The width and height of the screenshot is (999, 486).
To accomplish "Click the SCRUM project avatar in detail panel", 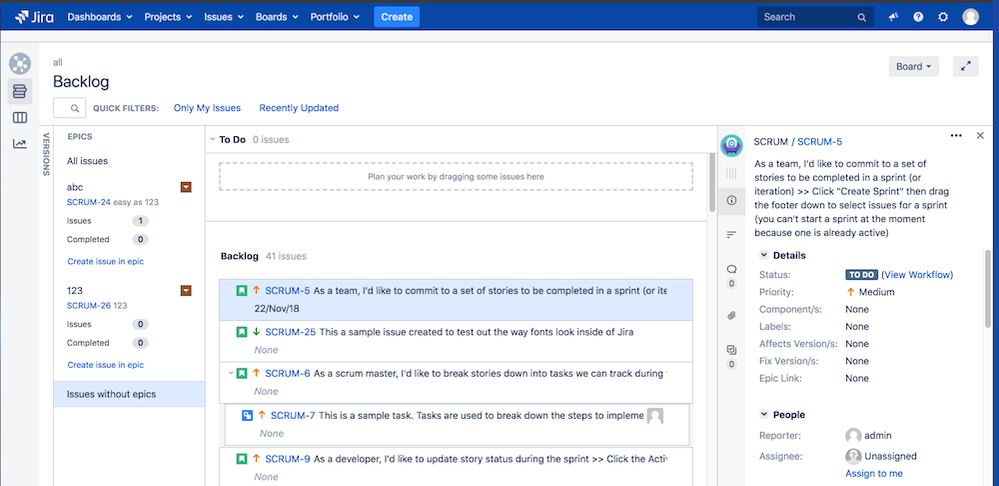I will pos(731,145).
